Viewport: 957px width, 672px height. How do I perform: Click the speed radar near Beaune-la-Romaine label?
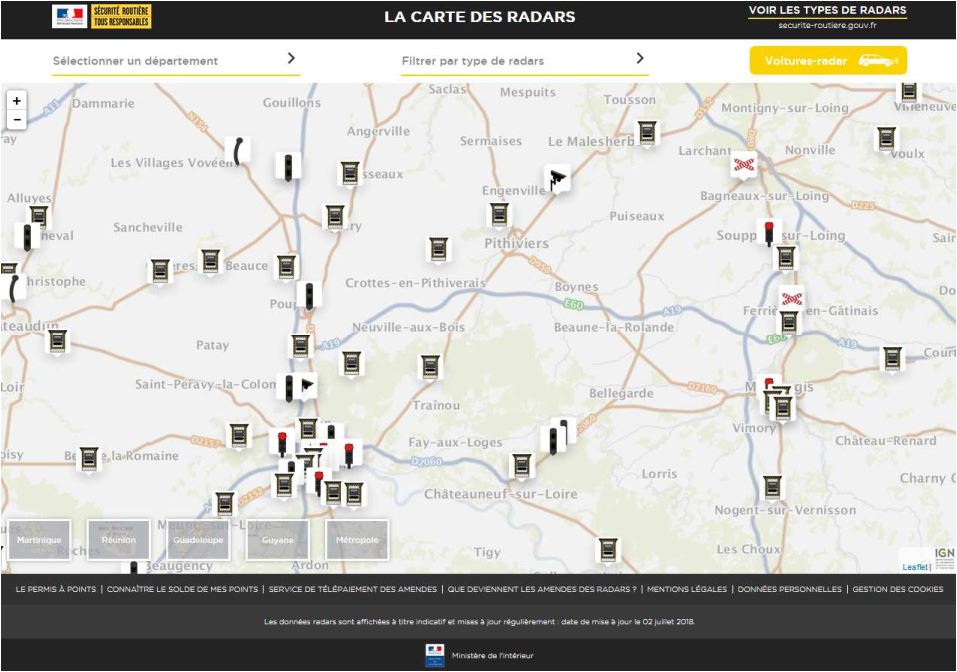[x=89, y=458]
